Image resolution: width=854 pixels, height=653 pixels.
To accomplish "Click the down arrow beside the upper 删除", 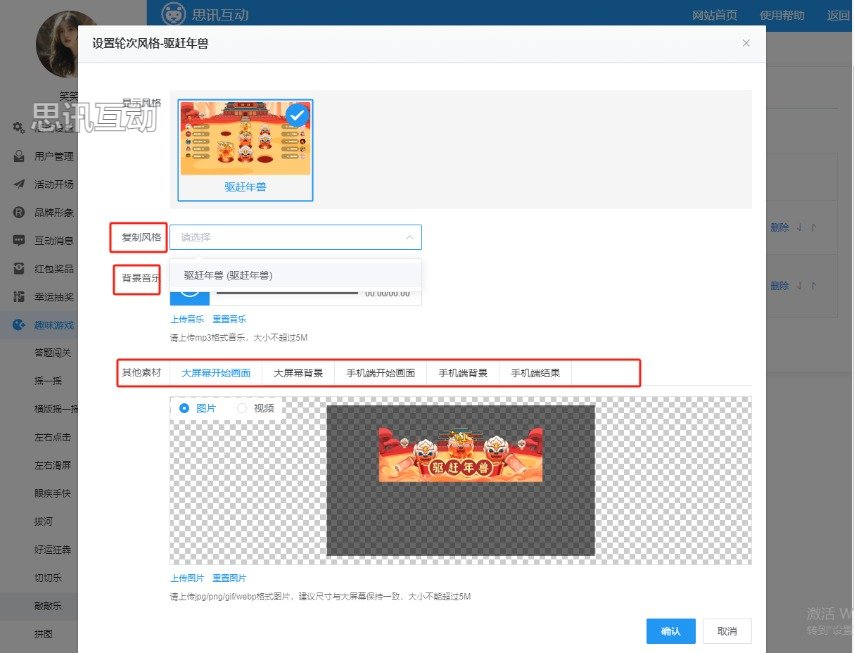I will point(800,227).
